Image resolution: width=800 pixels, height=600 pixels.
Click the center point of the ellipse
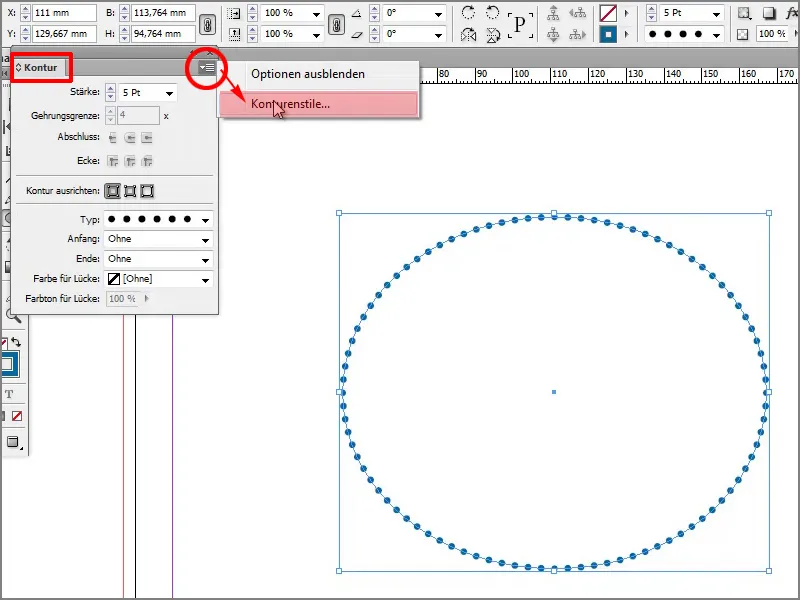pos(555,393)
